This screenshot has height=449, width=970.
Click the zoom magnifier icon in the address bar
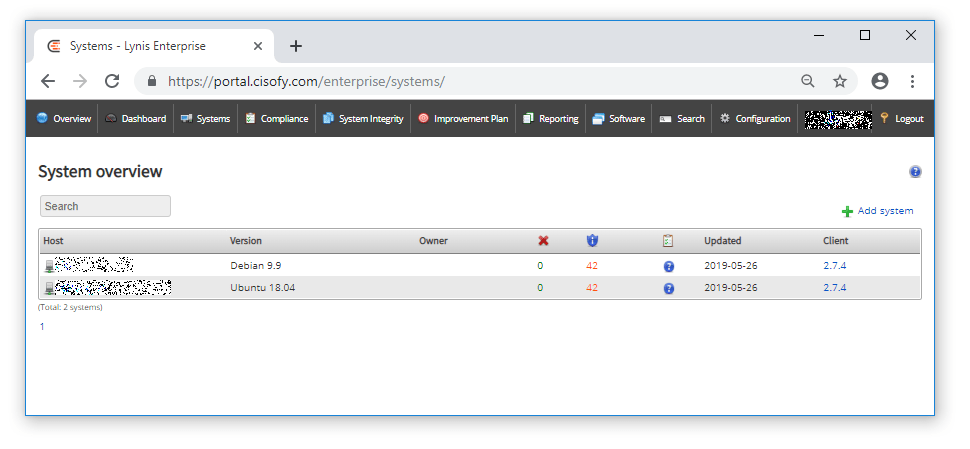click(807, 81)
